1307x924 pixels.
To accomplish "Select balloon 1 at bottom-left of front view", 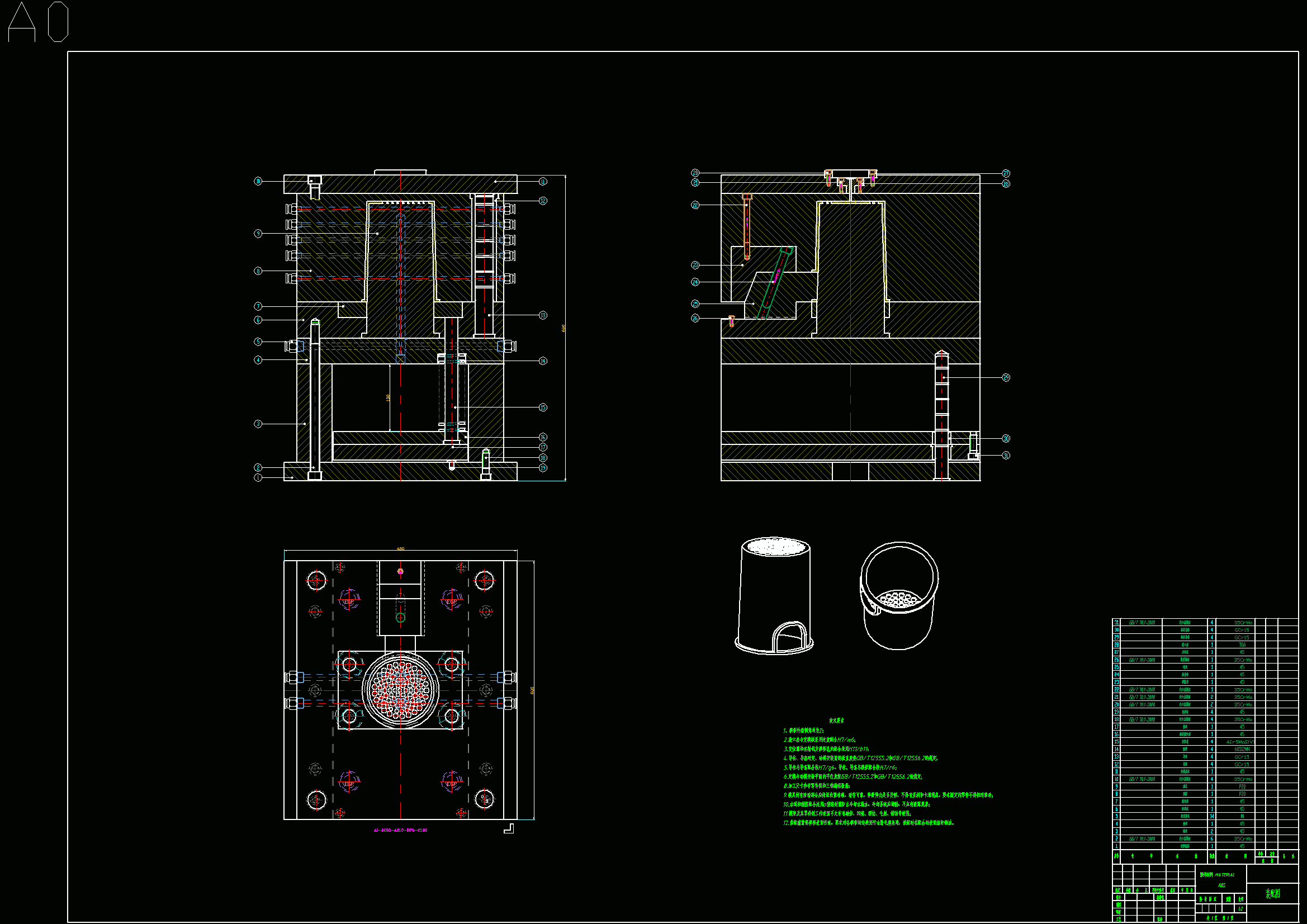I will point(258,478).
